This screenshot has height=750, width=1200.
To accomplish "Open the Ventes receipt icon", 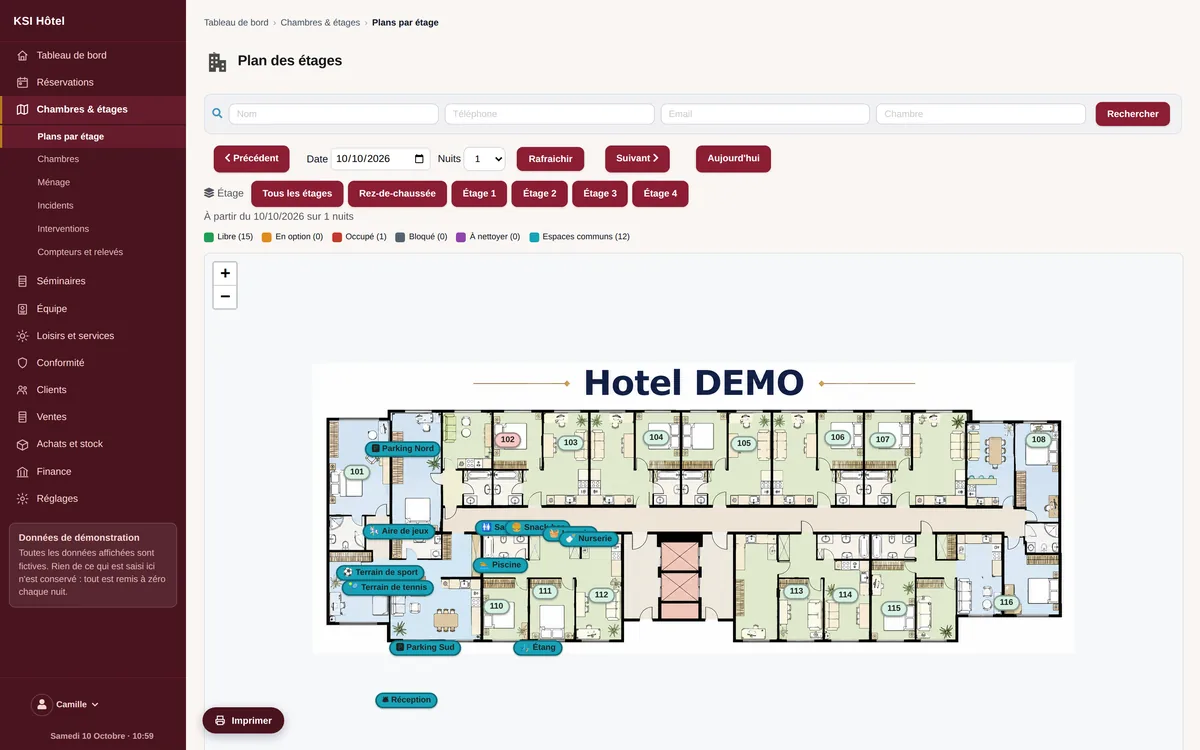I will pos(22,417).
